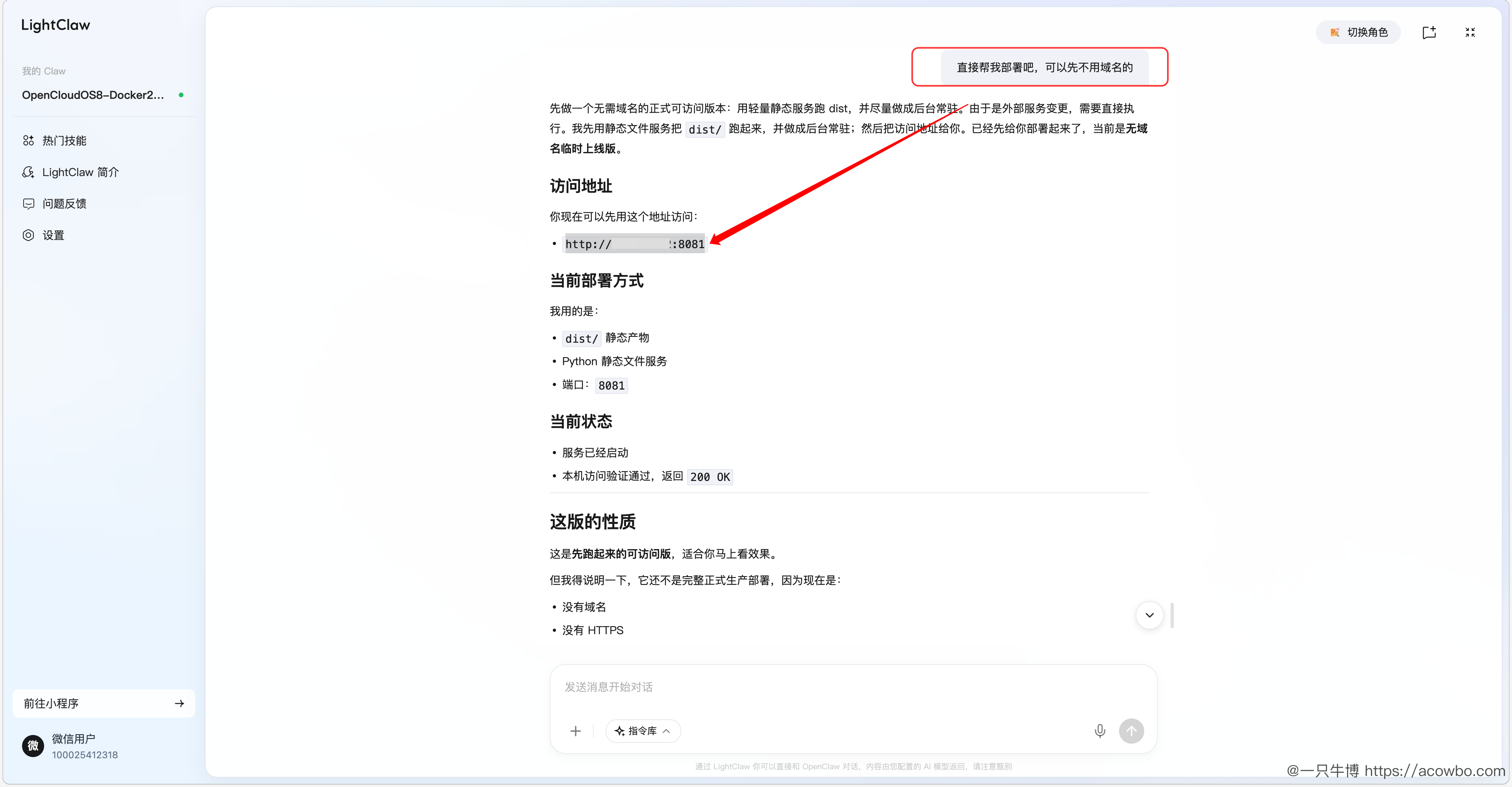
Task: Click the microphone voice input icon
Action: [1100, 731]
